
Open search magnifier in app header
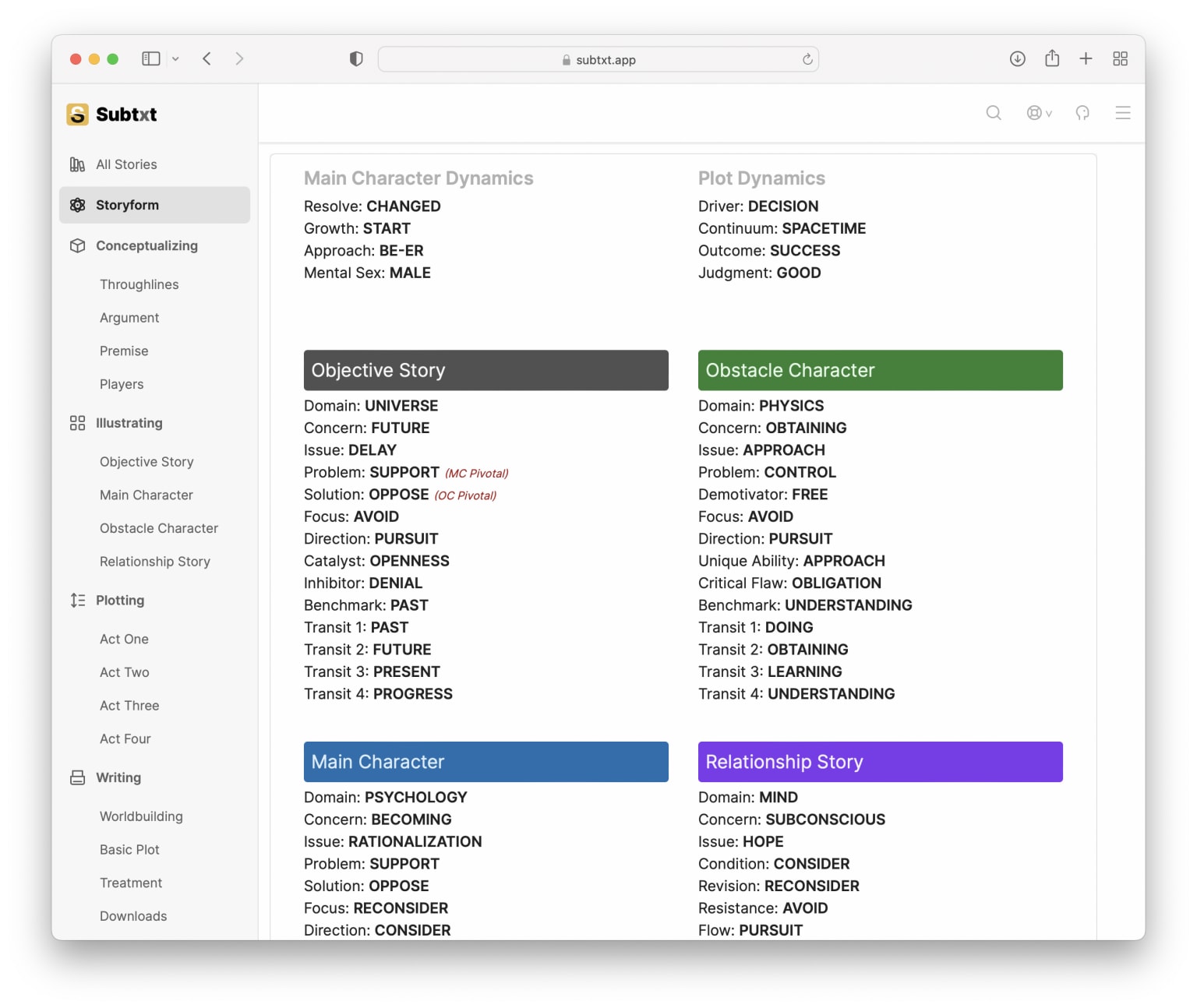(x=994, y=113)
